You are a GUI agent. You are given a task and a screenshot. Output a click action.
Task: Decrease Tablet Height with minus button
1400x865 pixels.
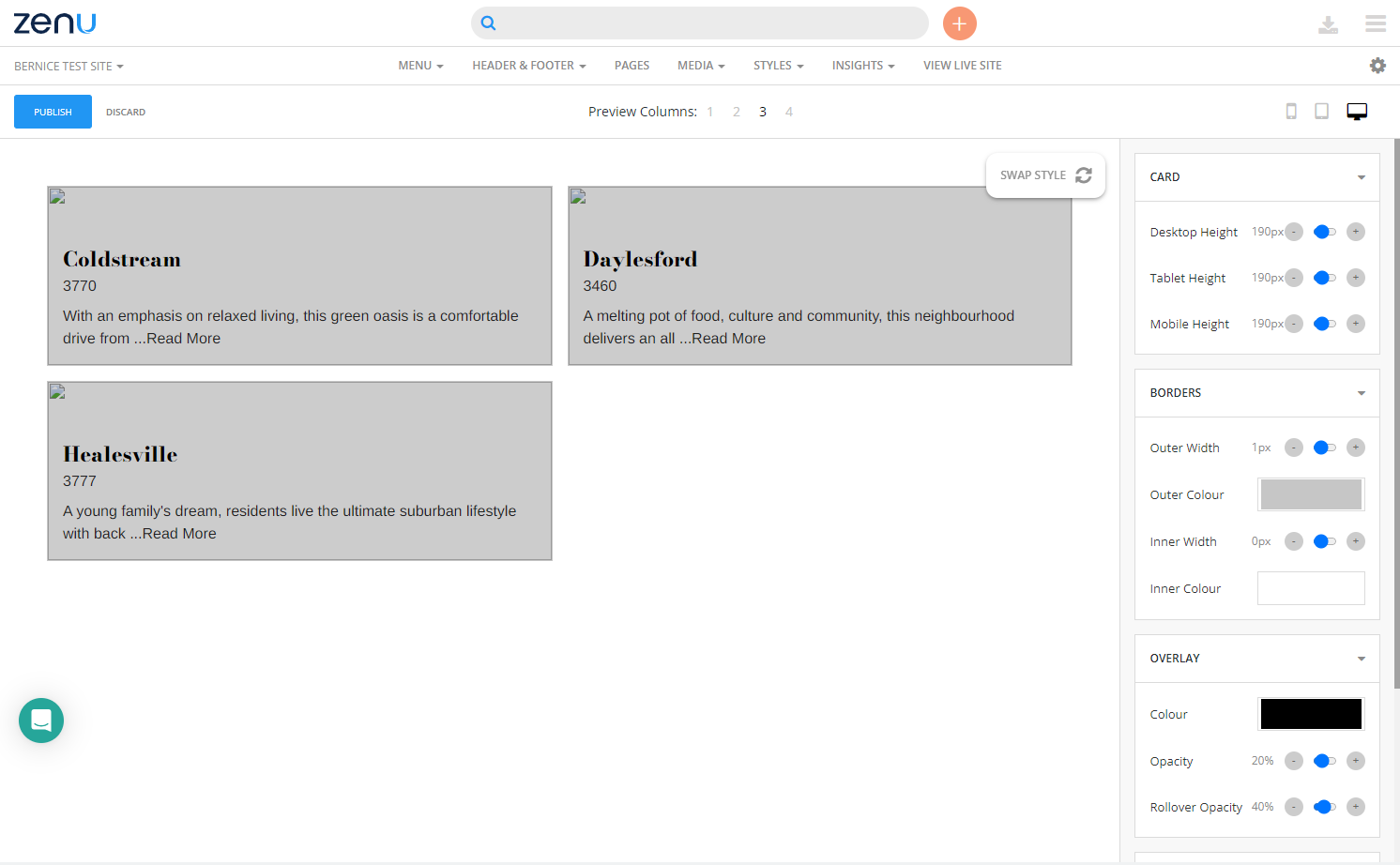coord(1294,278)
